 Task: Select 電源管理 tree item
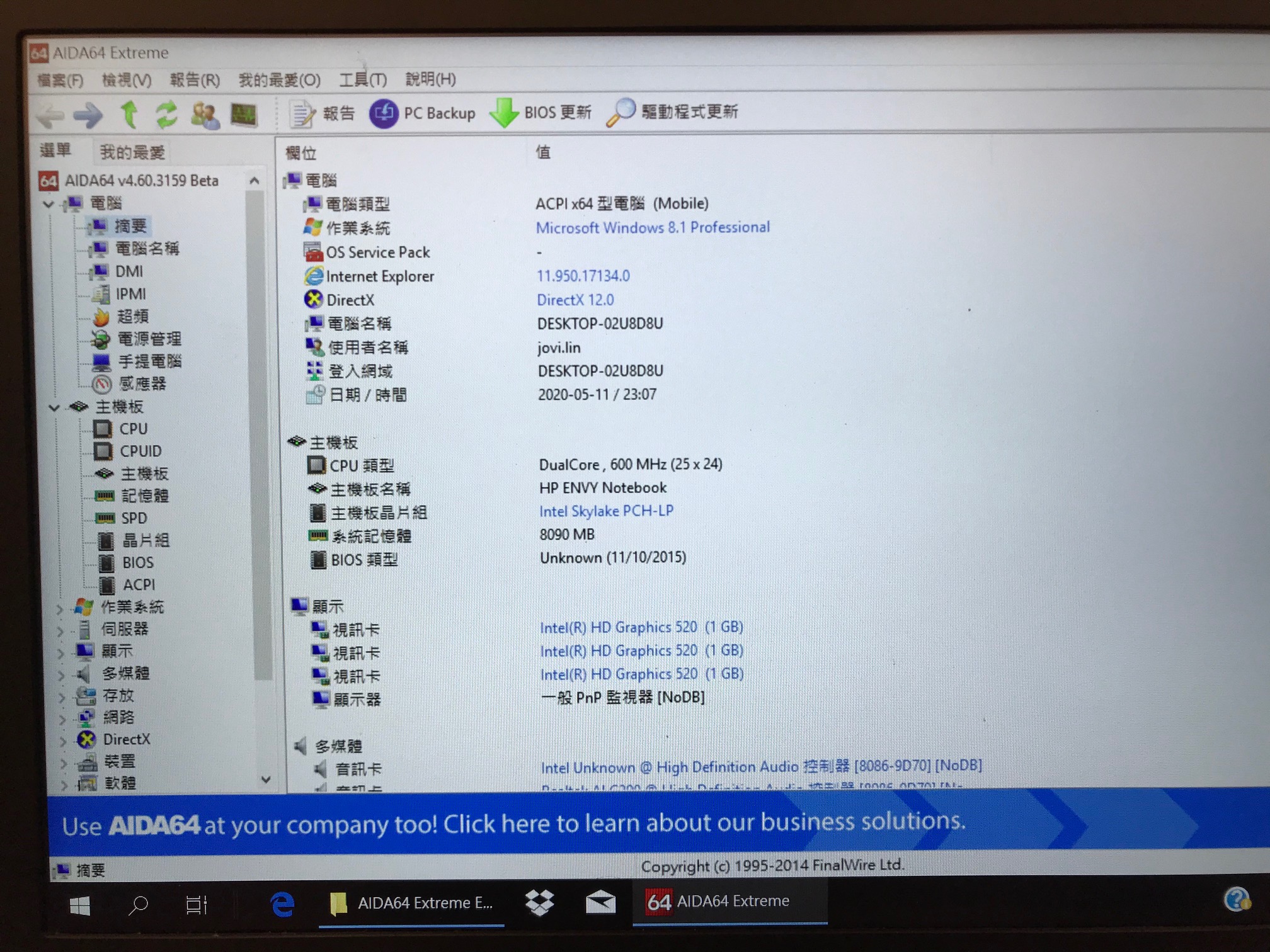[137, 339]
